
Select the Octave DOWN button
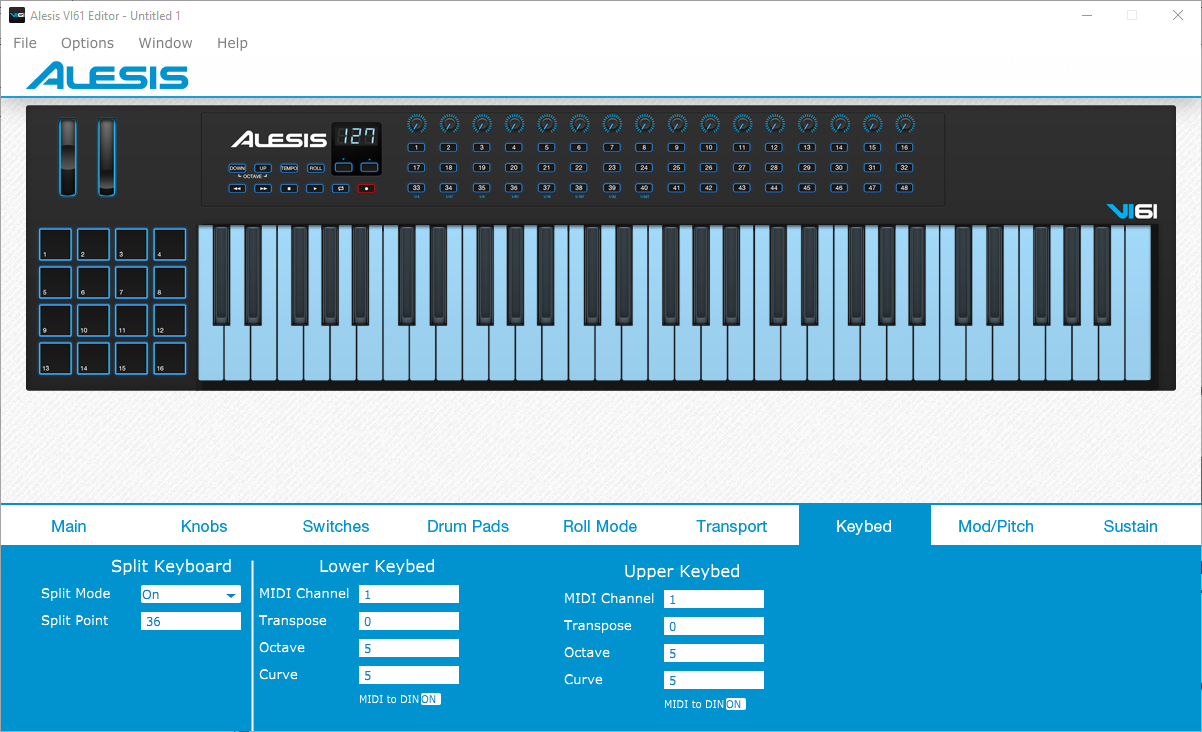coord(237,168)
